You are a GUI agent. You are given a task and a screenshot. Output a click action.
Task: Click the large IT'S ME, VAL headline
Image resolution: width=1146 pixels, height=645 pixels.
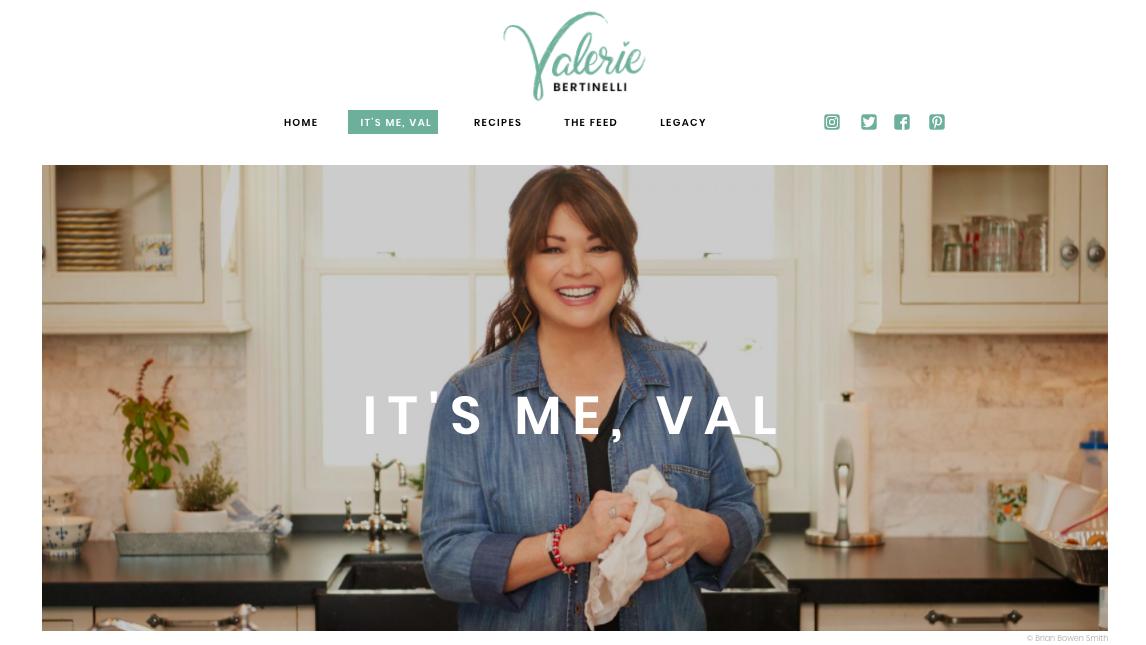571,416
